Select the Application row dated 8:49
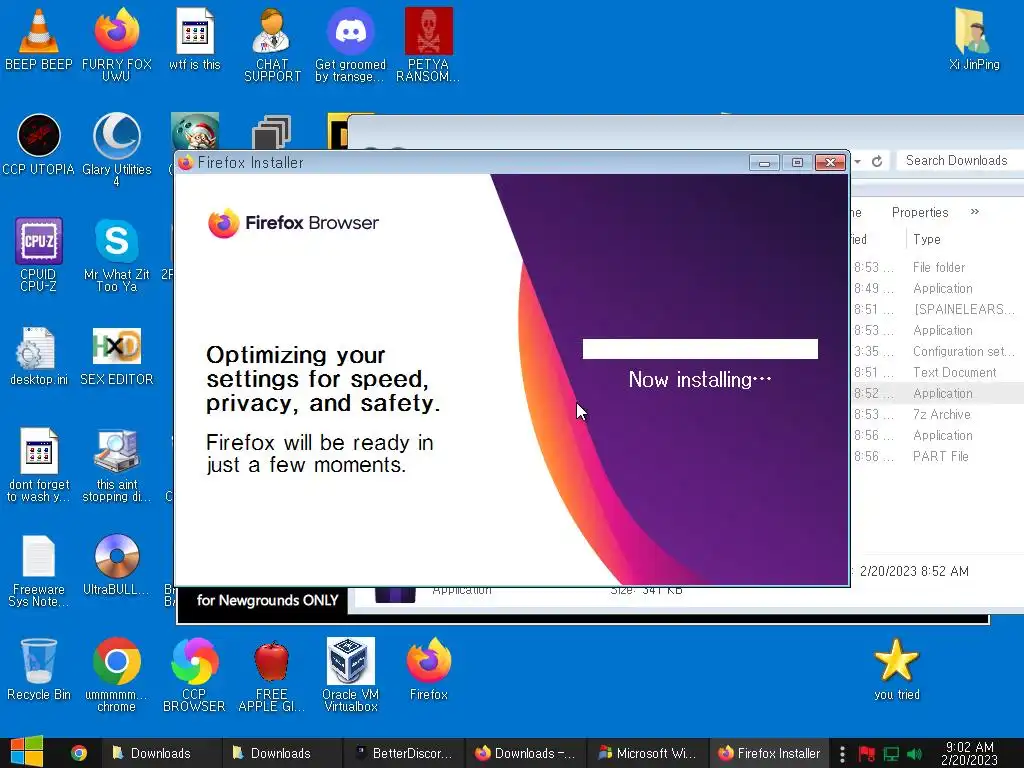The height and width of the screenshot is (768, 1024). (938, 288)
